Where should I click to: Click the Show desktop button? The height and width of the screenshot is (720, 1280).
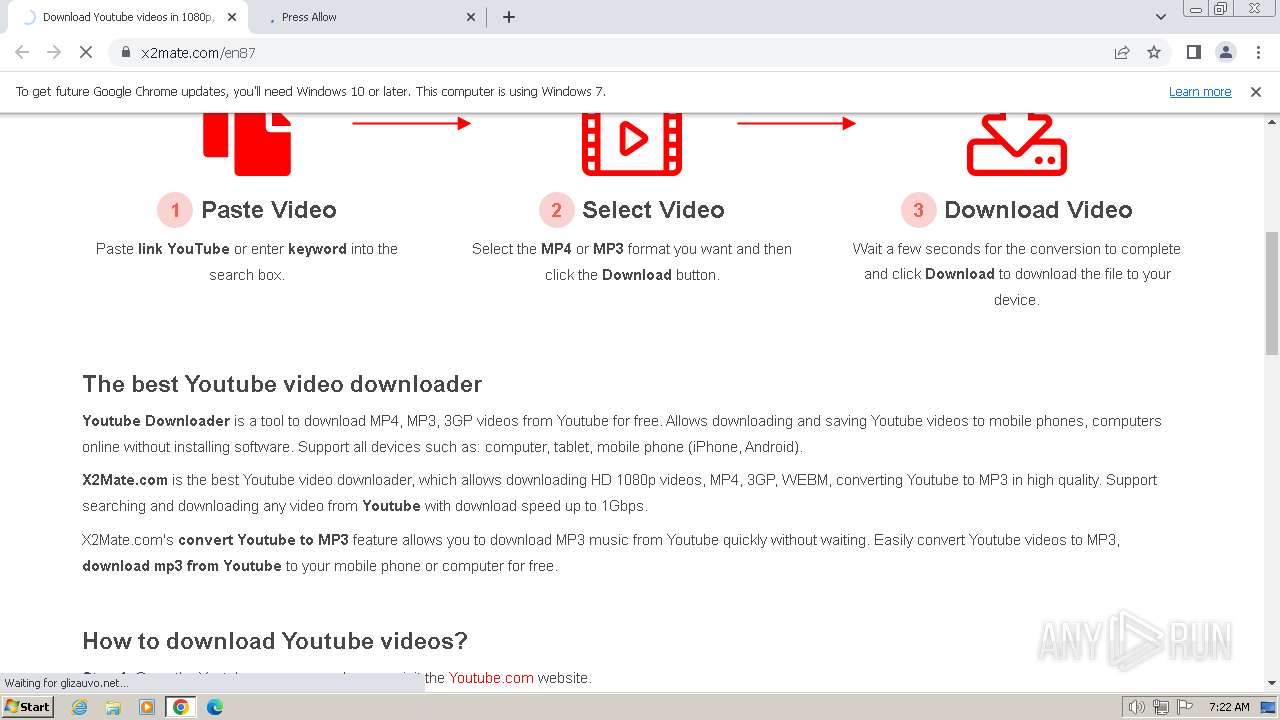[1270, 707]
